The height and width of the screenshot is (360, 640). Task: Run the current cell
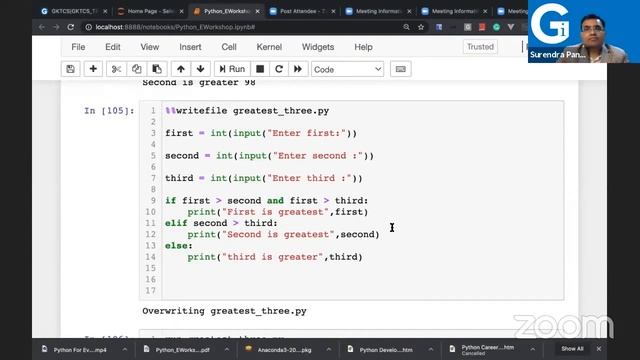(232, 69)
